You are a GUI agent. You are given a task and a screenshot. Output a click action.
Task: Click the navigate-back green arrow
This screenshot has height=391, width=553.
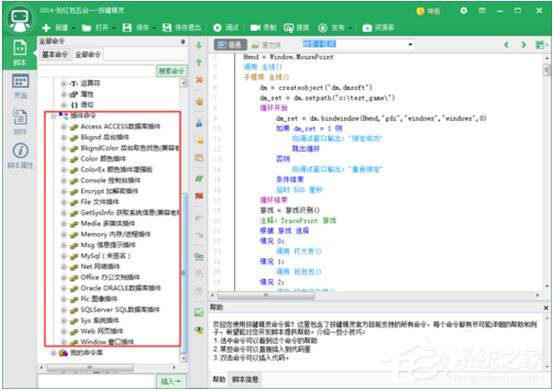click(507, 44)
